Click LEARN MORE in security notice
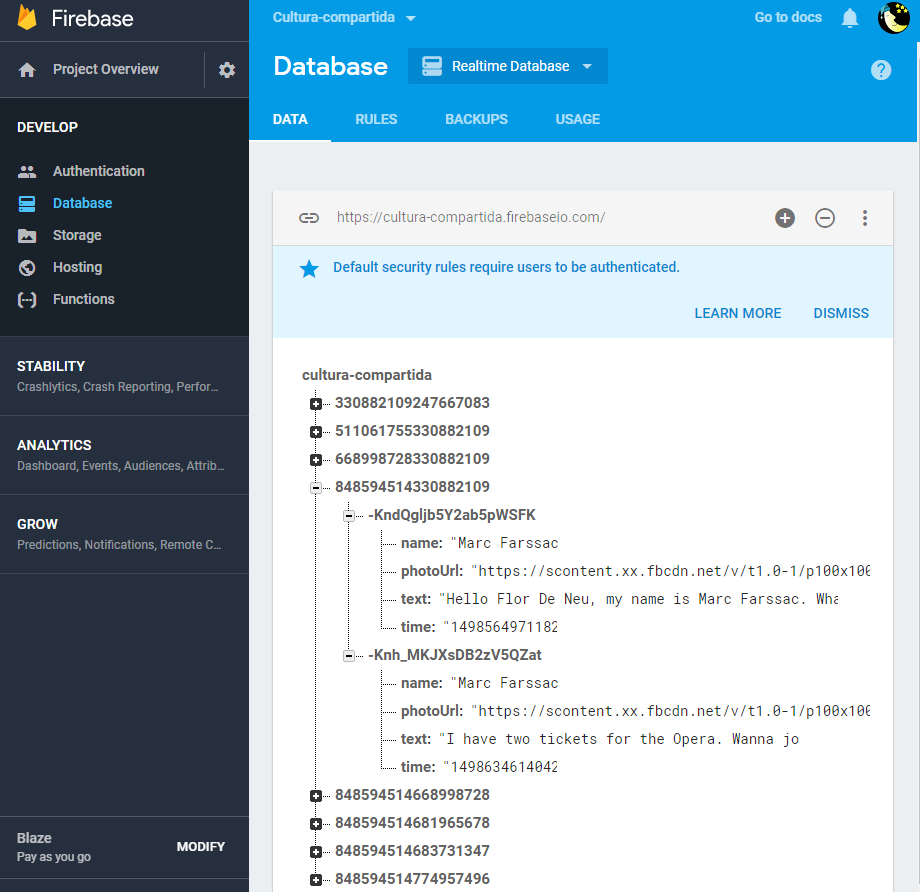This screenshot has width=920, height=892. [x=738, y=313]
